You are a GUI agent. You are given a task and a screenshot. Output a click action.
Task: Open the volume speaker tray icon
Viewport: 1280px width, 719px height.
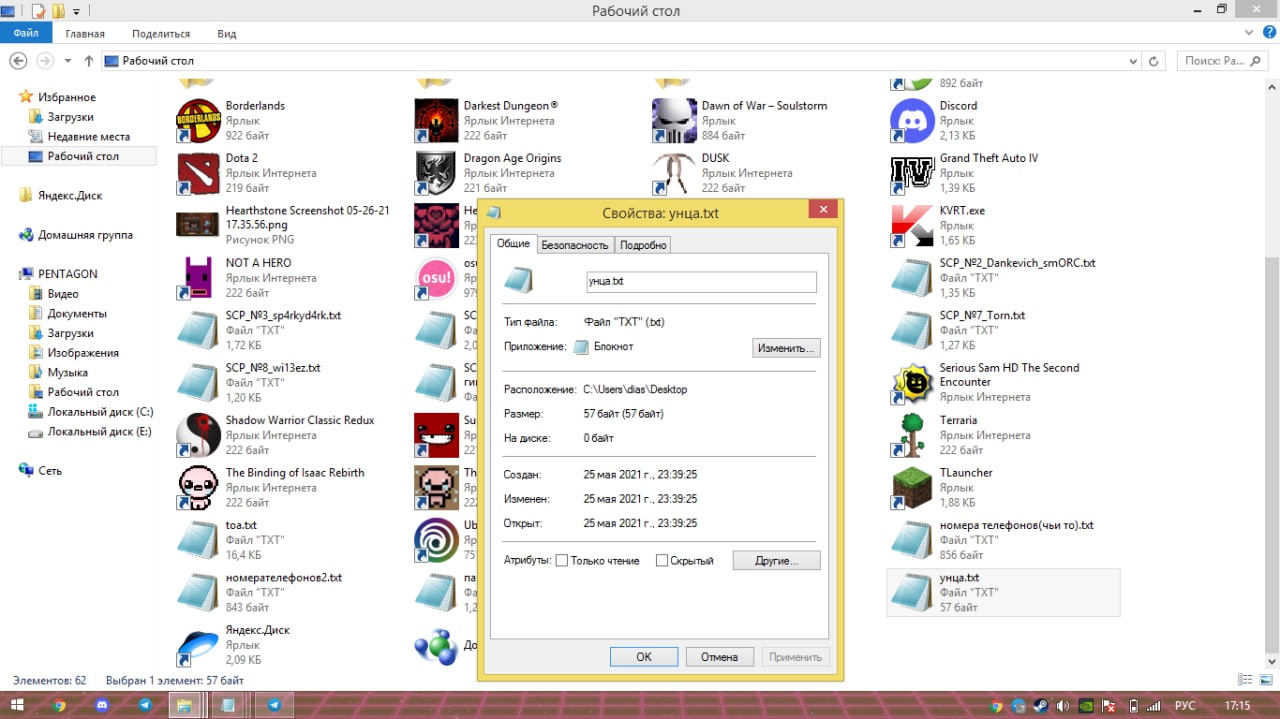coord(1061,705)
